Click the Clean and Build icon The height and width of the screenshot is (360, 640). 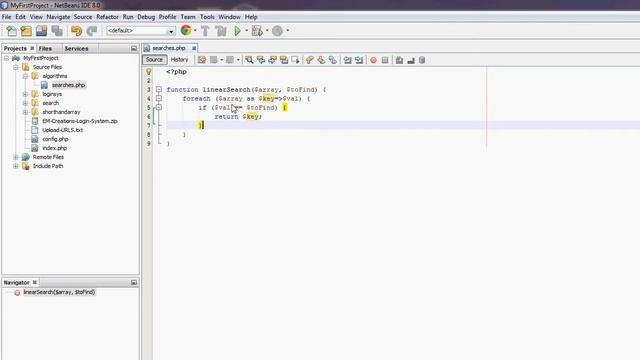click(221, 31)
